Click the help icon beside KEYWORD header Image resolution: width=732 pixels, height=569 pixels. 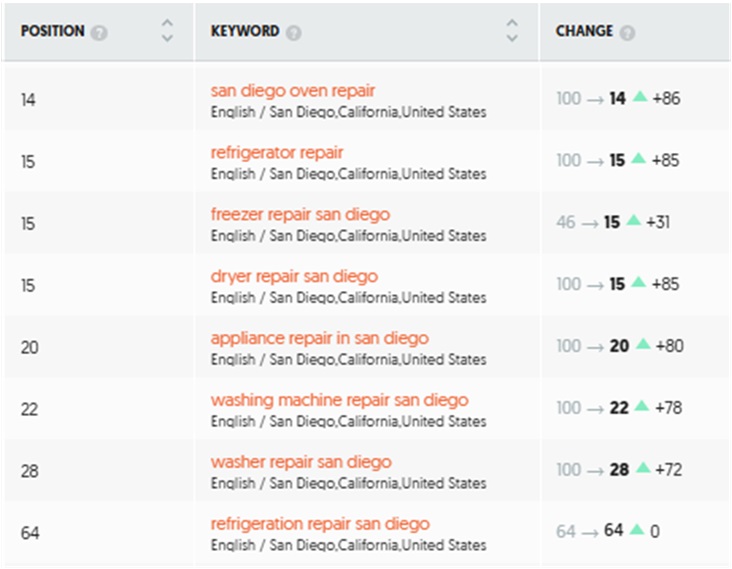click(293, 32)
